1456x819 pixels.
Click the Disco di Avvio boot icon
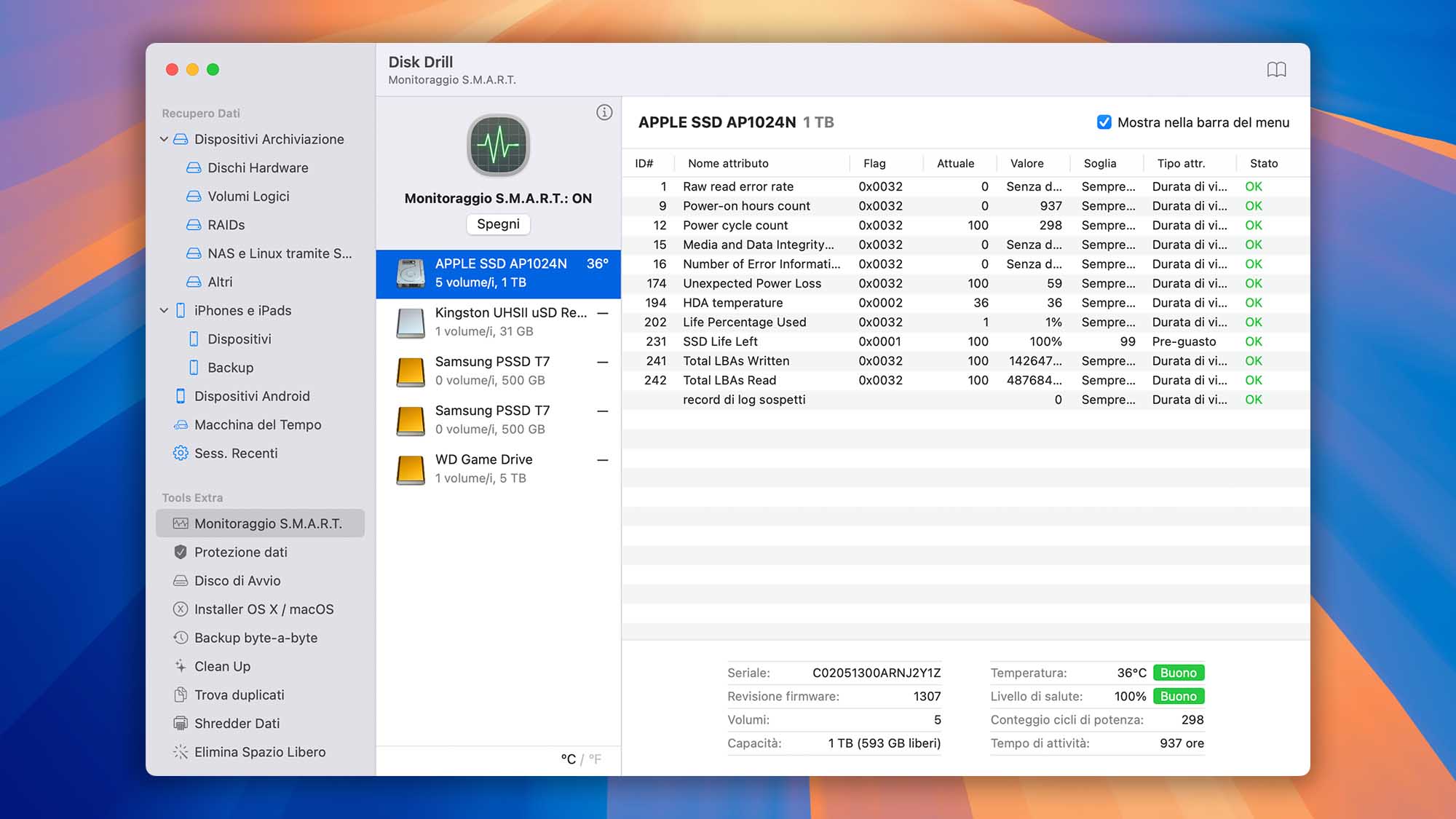[178, 580]
